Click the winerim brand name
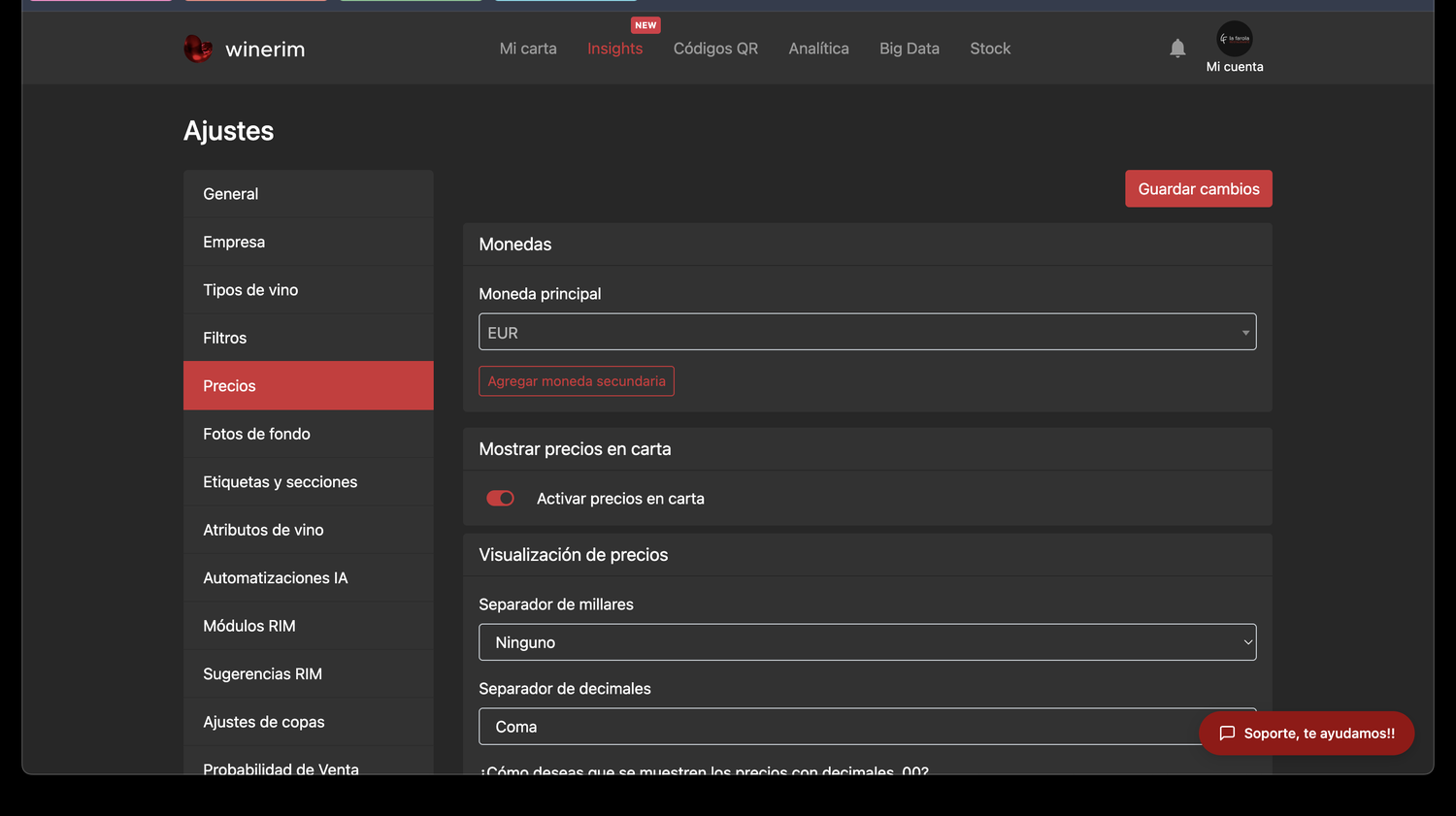Image resolution: width=1456 pixels, height=816 pixels. click(265, 49)
